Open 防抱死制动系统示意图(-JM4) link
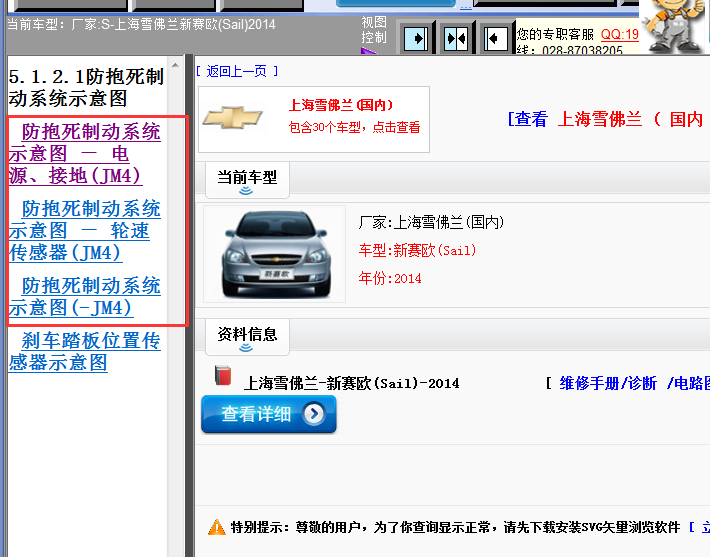The image size is (710, 557). pyautogui.click(x=85, y=297)
